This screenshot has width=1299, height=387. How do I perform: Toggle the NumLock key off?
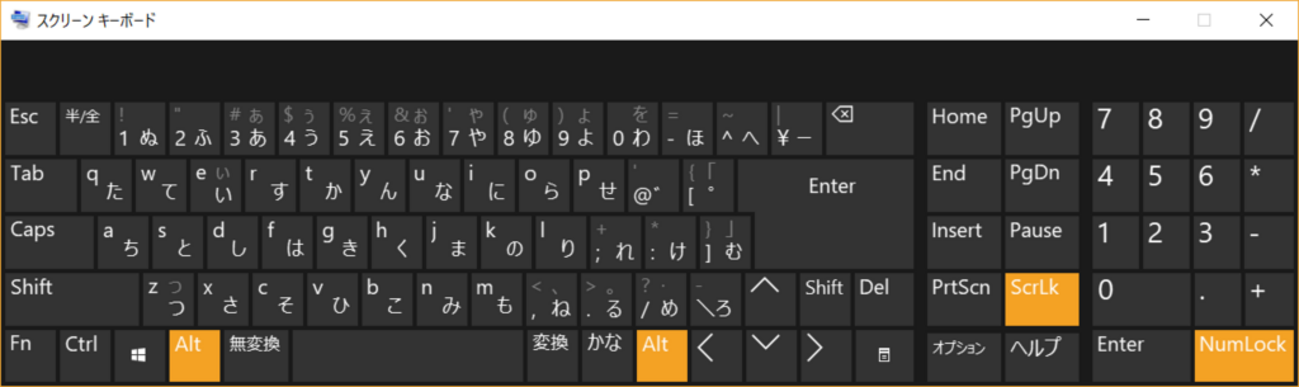1243,355
